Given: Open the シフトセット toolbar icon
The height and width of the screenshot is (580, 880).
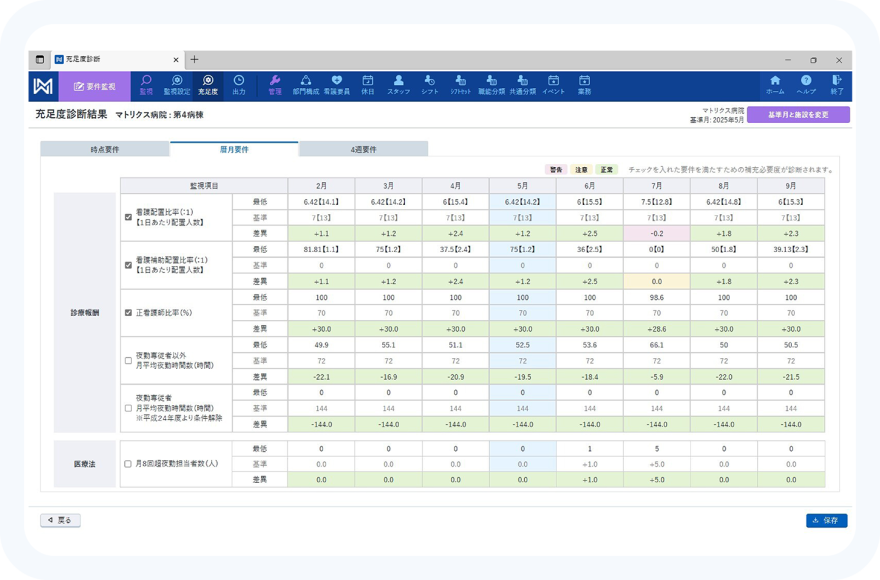Looking at the screenshot, I should click(460, 85).
